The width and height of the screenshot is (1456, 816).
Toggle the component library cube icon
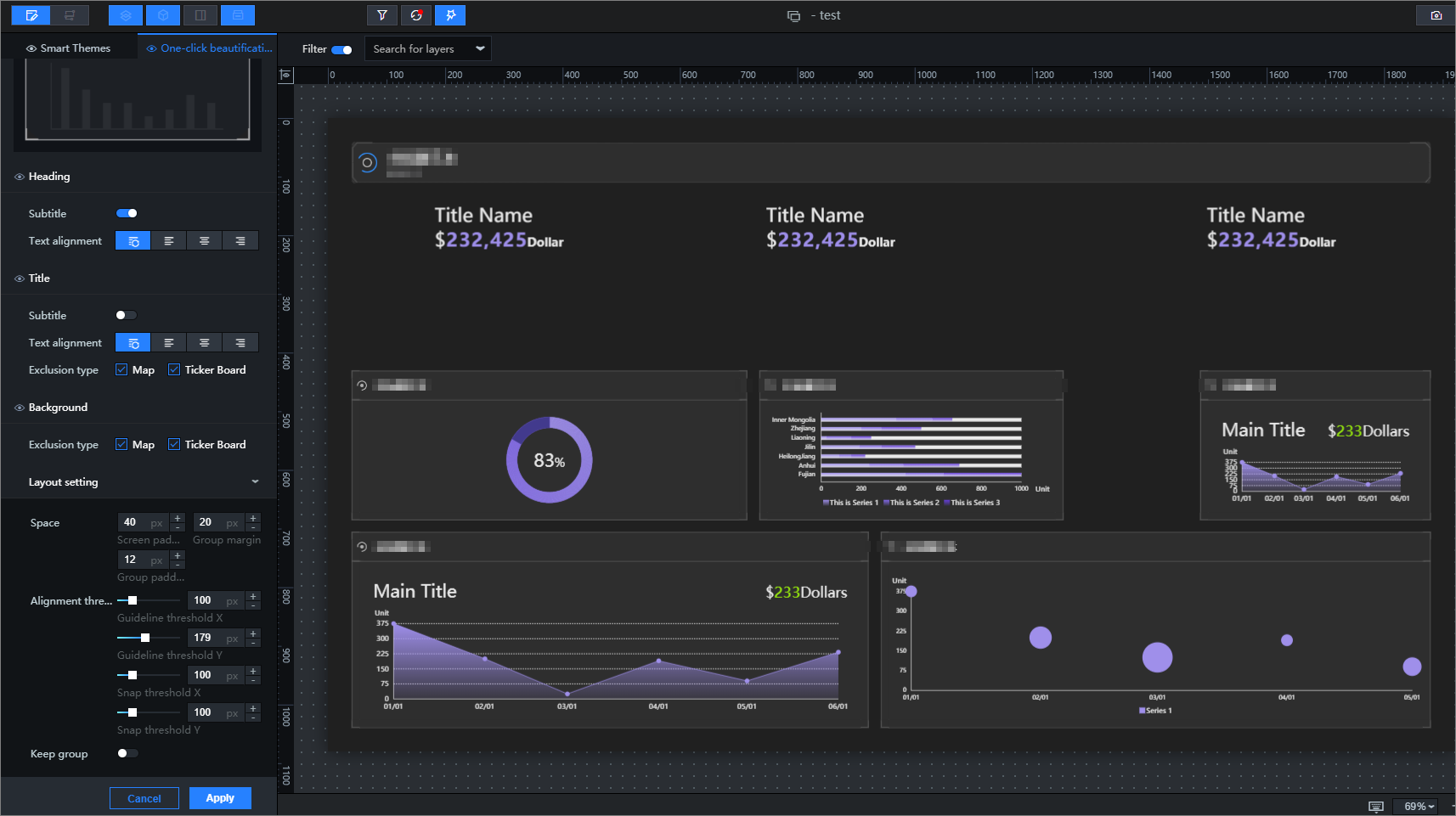pyautogui.click(x=163, y=15)
